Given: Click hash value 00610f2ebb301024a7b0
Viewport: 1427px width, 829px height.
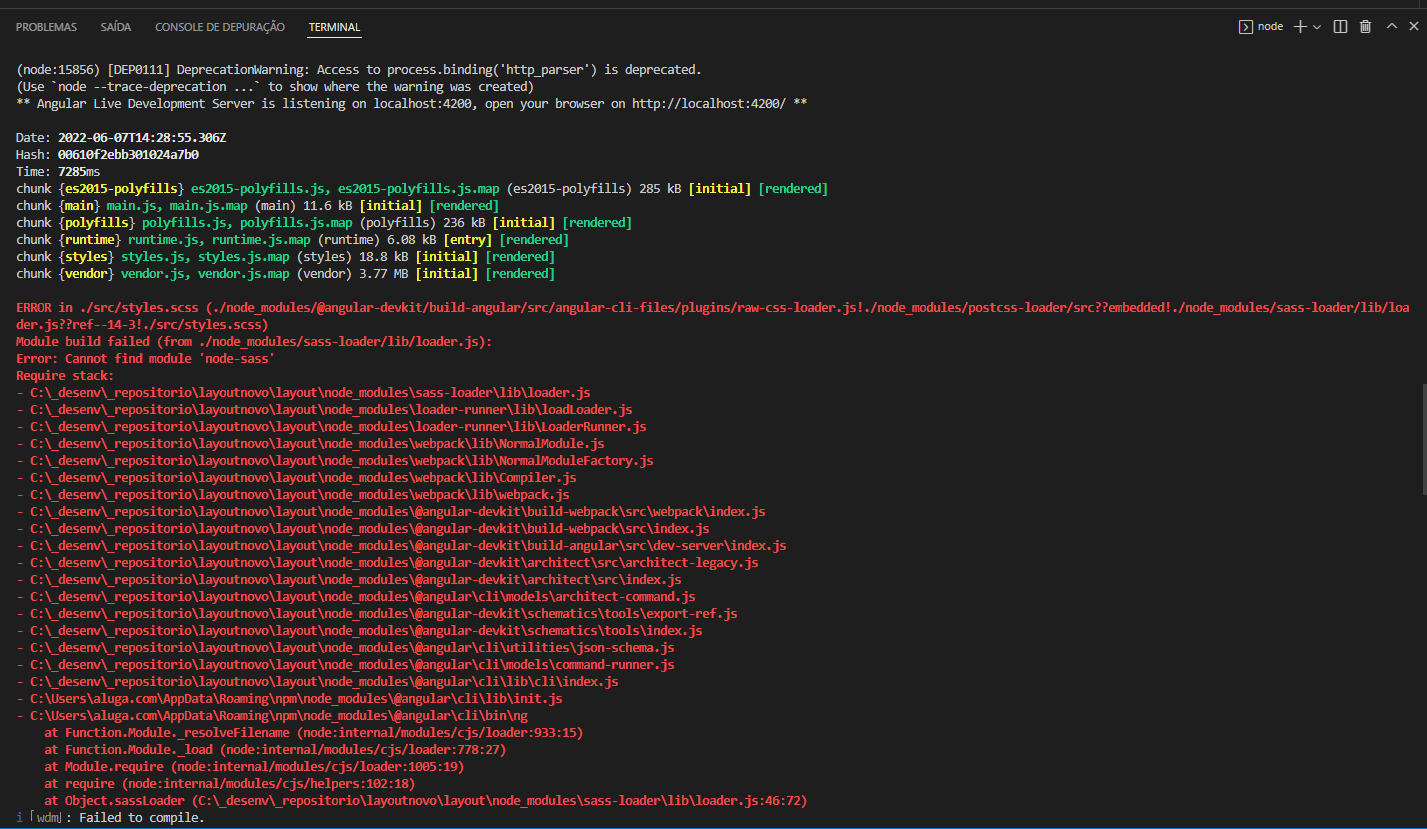Looking at the screenshot, I should pos(128,155).
